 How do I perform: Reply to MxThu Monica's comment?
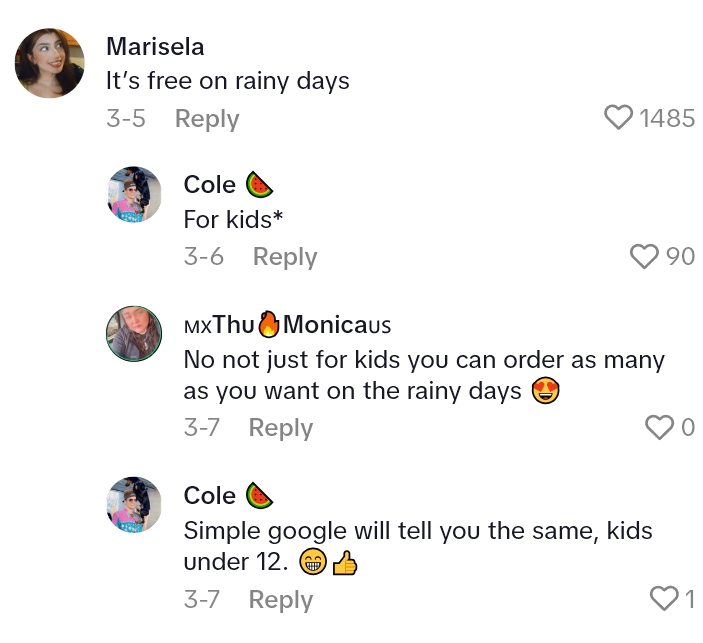coord(281,428)
